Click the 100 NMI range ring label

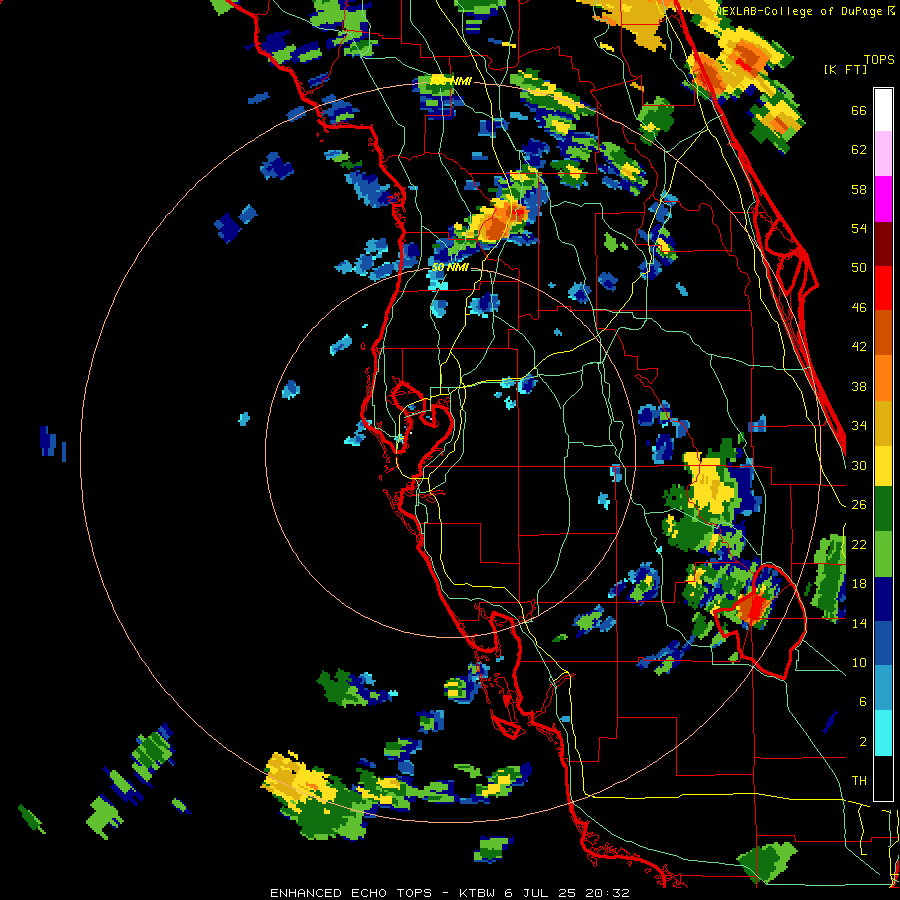pos(451,81)
